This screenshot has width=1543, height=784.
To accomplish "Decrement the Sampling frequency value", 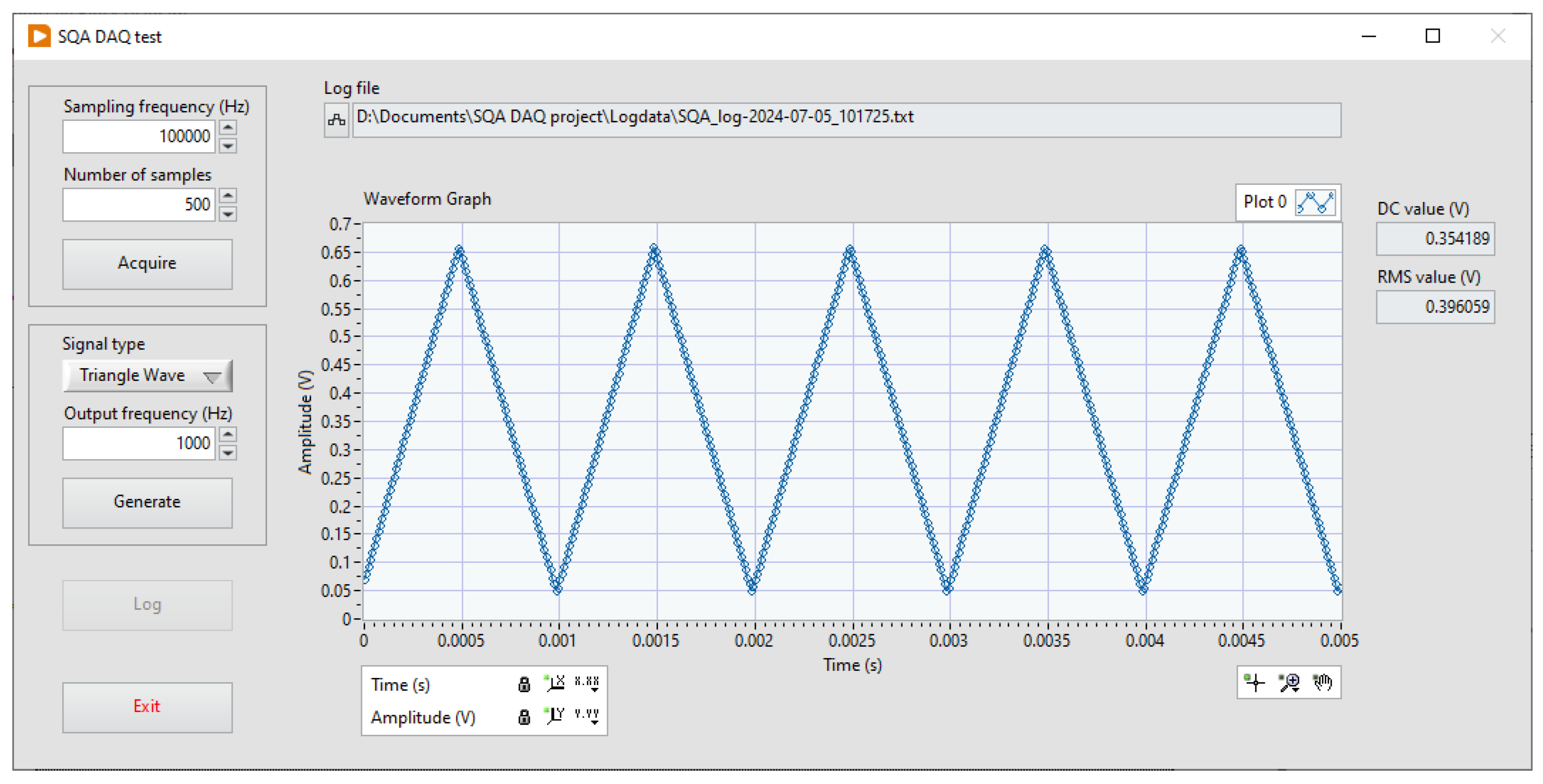I will click(x=227, y=145).
